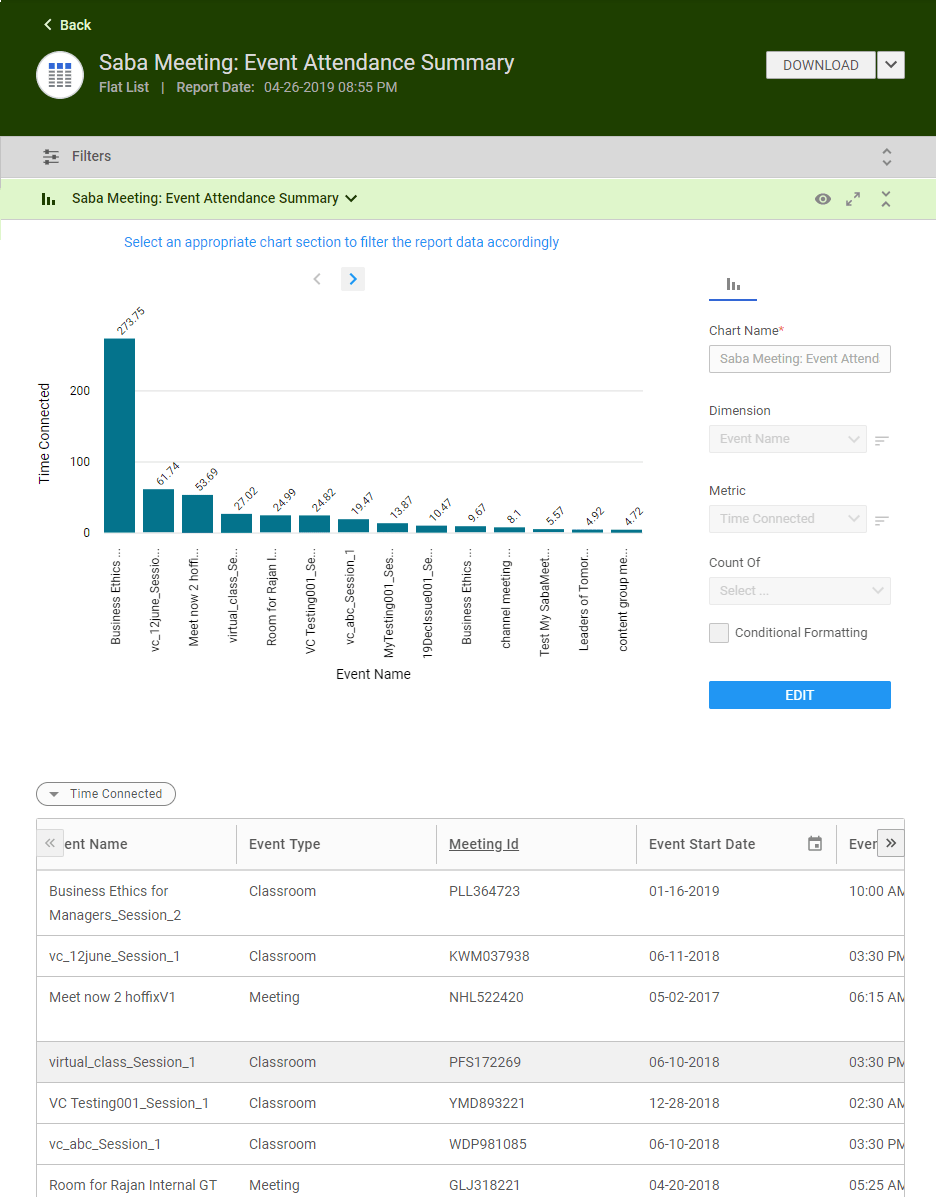Click the EDIT button
936x1197 pixels.
799,695
